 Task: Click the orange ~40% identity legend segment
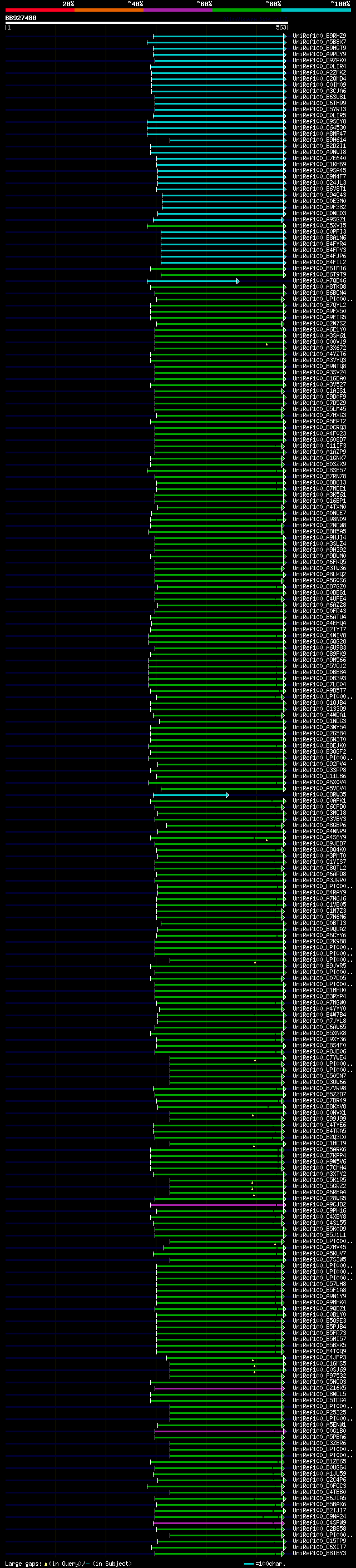click(x=109, y=10)
